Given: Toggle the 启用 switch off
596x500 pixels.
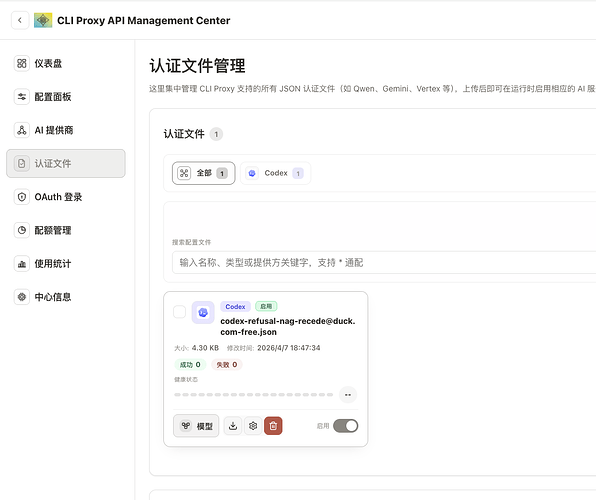Looking at the screenshot, I should [346, 426].
